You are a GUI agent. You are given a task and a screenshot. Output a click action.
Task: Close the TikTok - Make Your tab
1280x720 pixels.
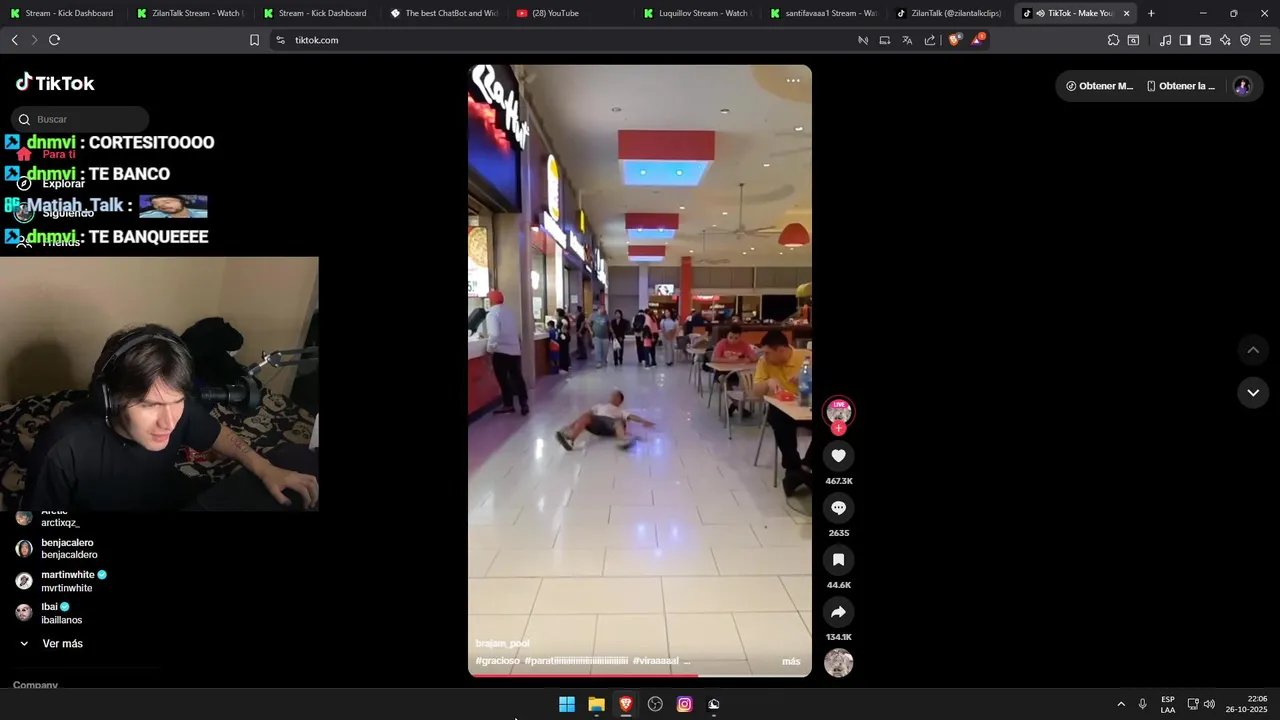click(x=1127, y=13)
